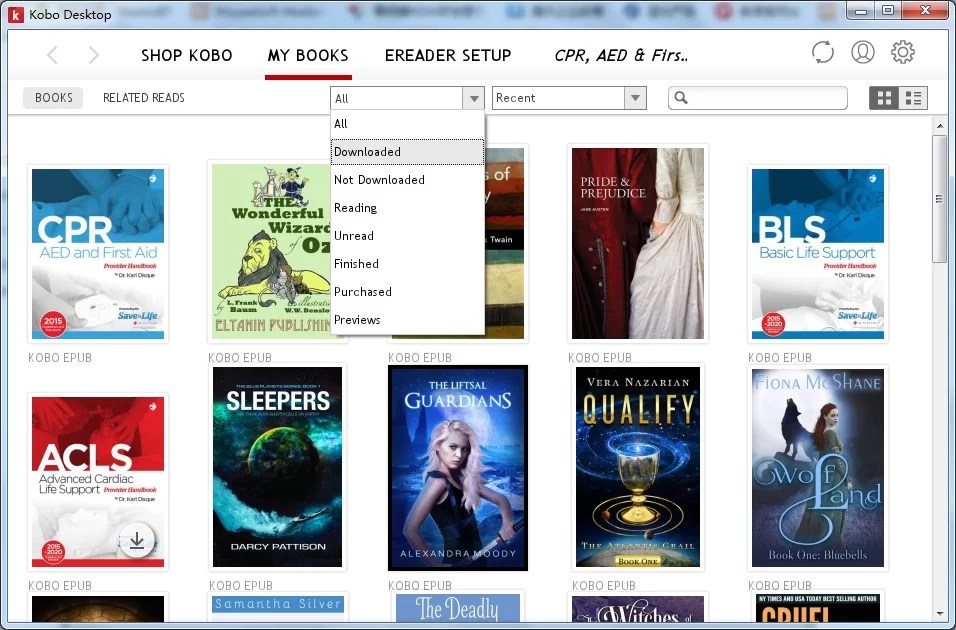Switch to the MY BOOKS tab
This screenshot has height=630, width=956.
click(x=308, y=55)
